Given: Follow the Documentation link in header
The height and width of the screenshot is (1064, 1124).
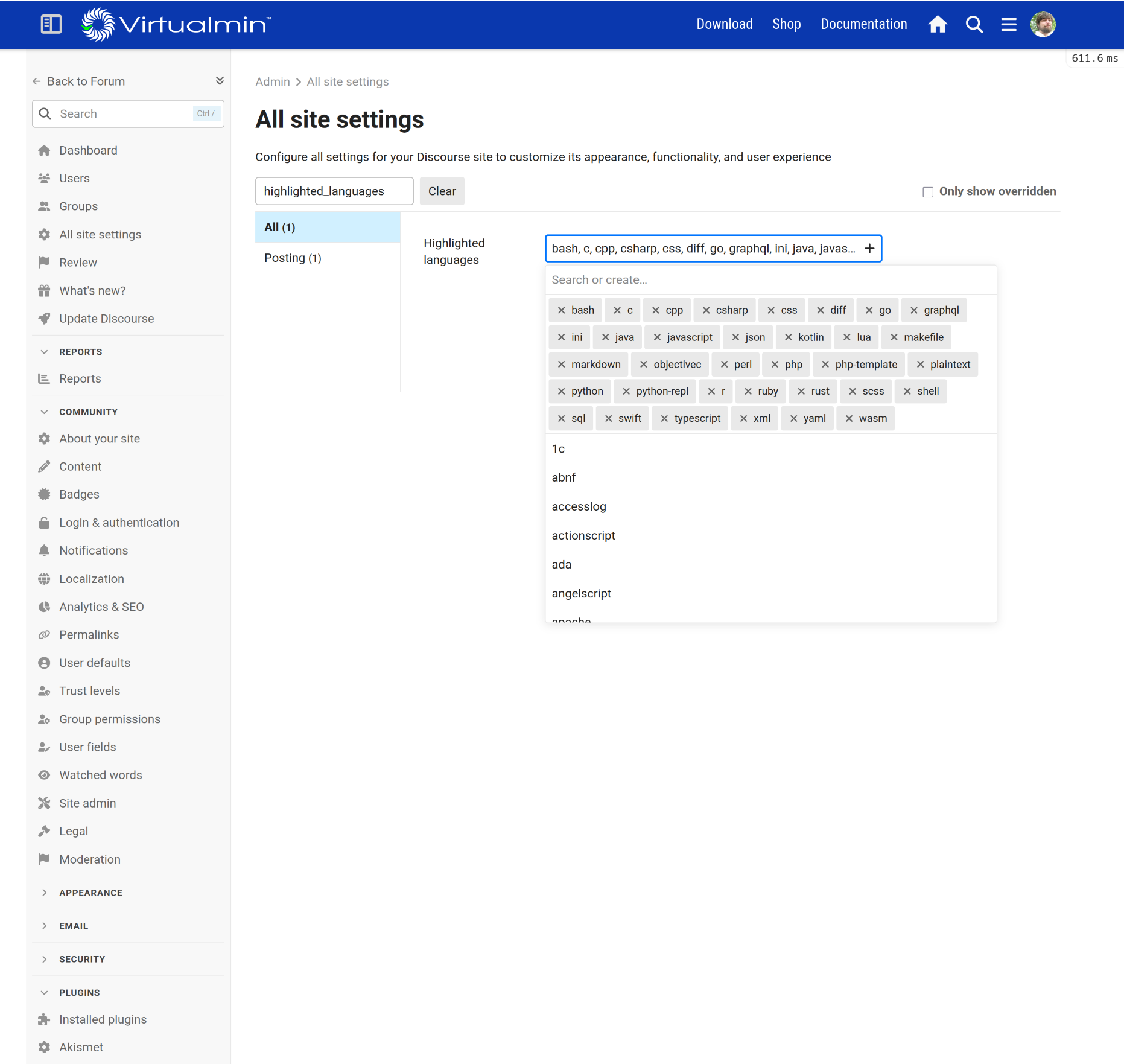Looking at the screenshot, I should [863, 24].
